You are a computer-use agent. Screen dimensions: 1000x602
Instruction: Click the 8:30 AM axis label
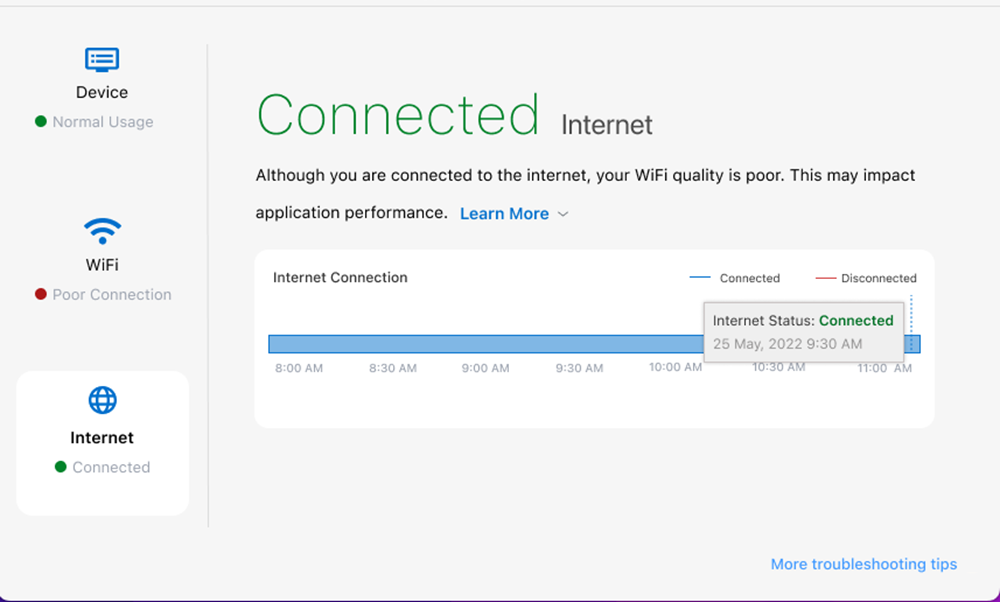(392, 368)
